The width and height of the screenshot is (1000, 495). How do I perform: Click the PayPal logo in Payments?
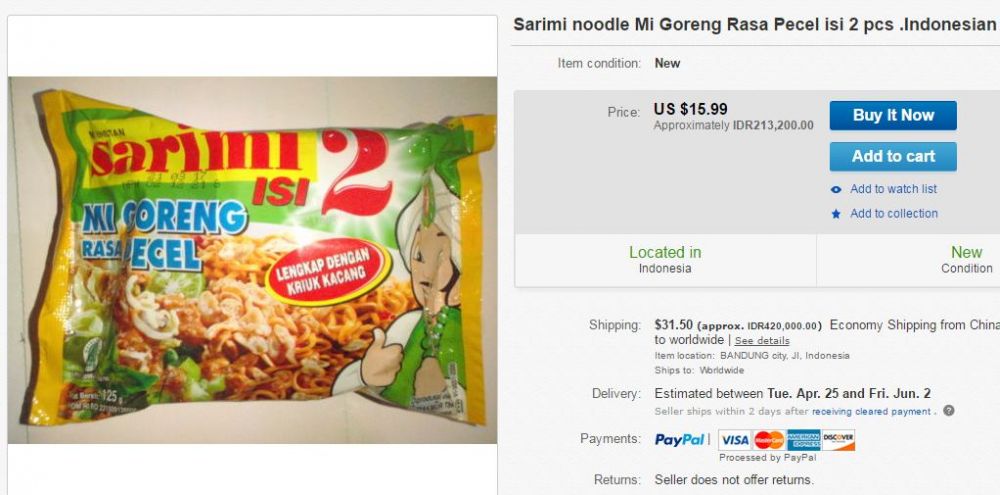point(680,440)
